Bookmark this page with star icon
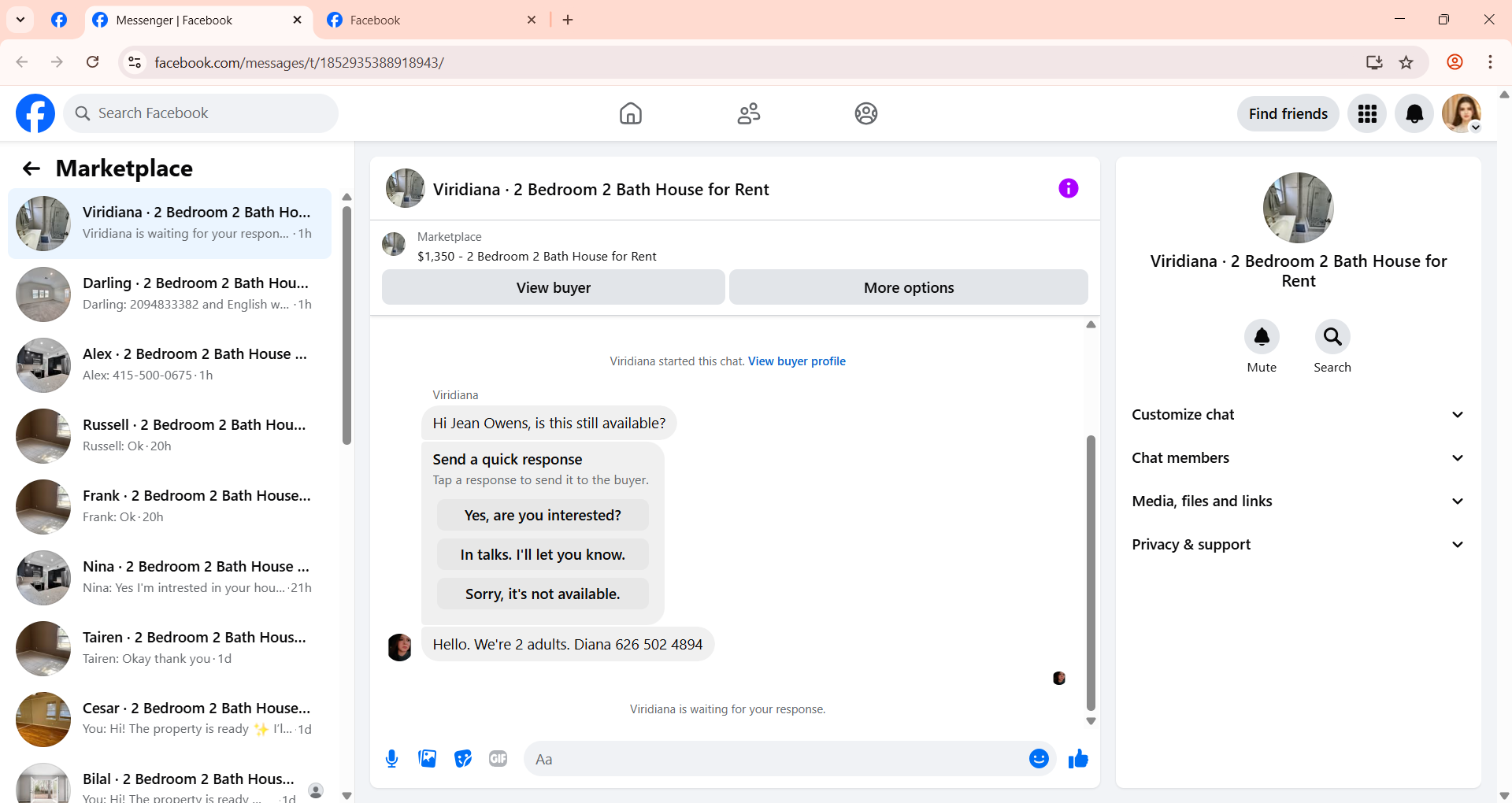 pyautogui.click(x=1406, y=62)
